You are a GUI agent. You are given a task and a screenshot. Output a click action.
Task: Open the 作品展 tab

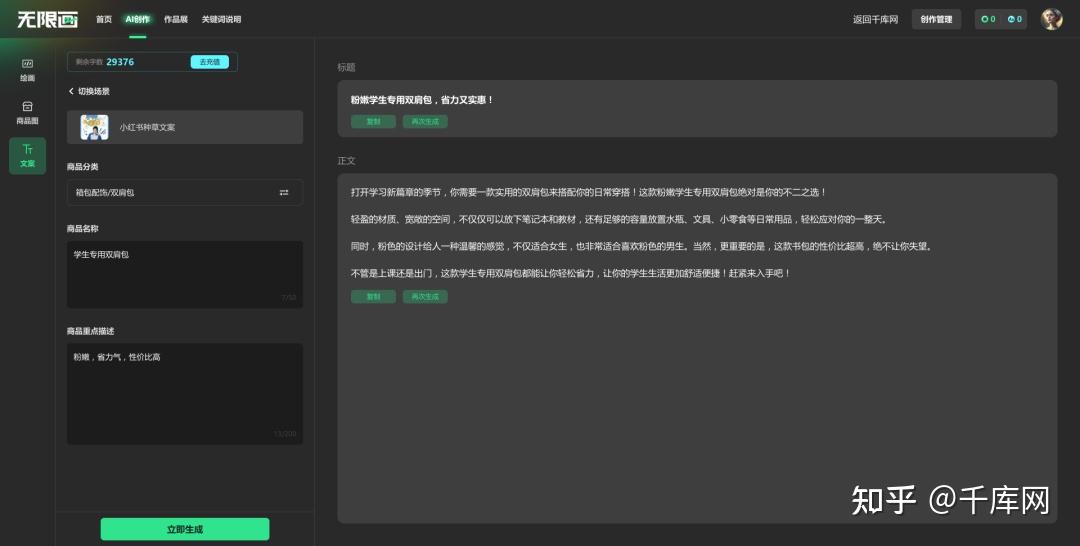click(176, 19)
